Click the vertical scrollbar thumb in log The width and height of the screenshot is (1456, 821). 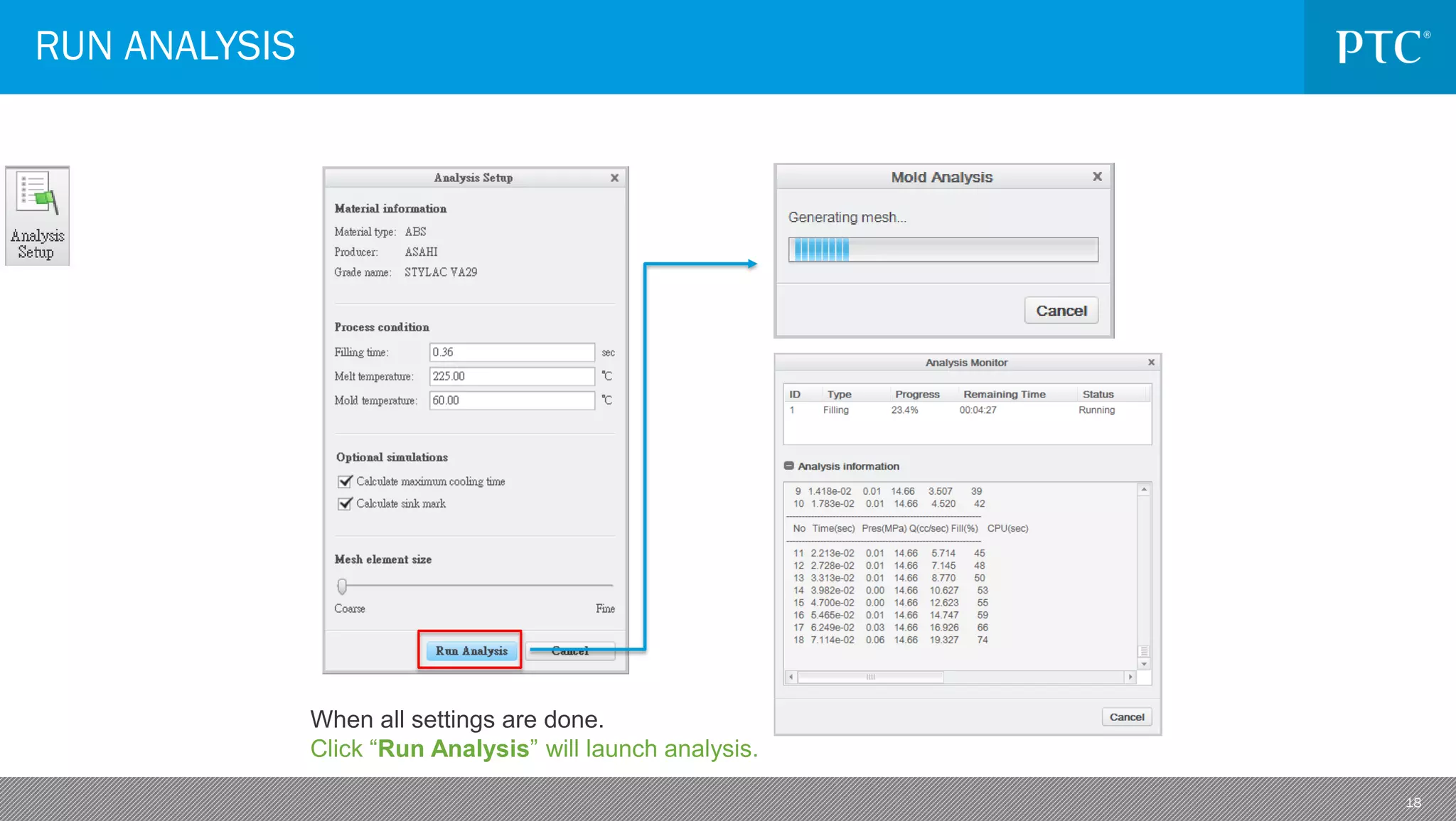[1144, 651]
